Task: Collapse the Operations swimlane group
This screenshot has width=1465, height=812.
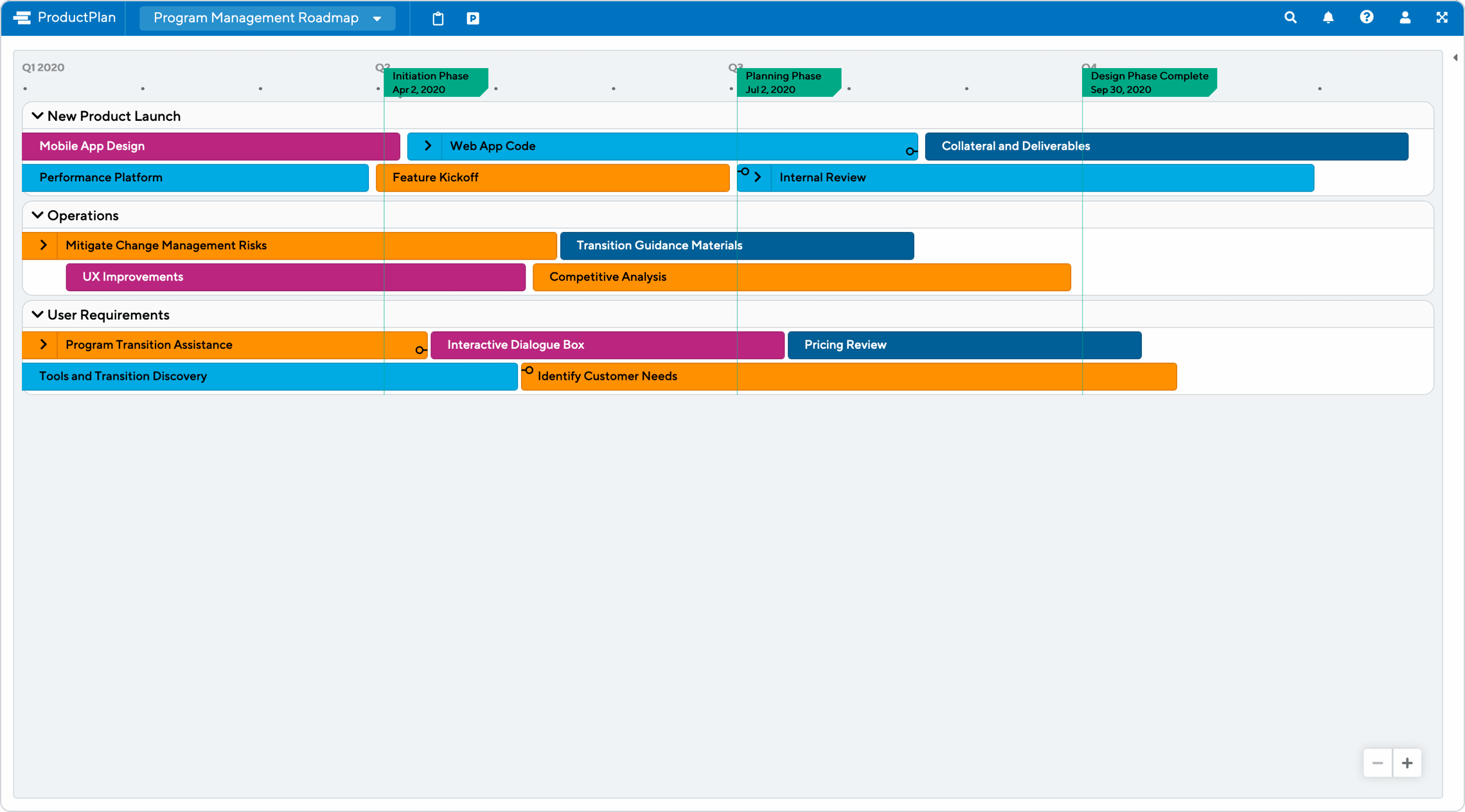Action: (37, 215)
